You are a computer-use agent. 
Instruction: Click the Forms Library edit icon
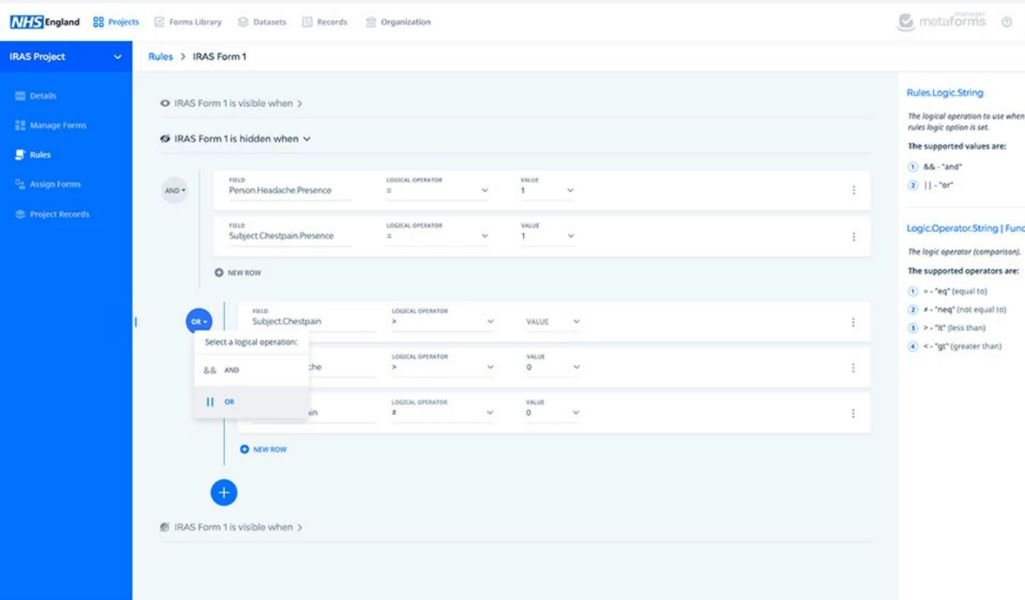coord(159,22)
